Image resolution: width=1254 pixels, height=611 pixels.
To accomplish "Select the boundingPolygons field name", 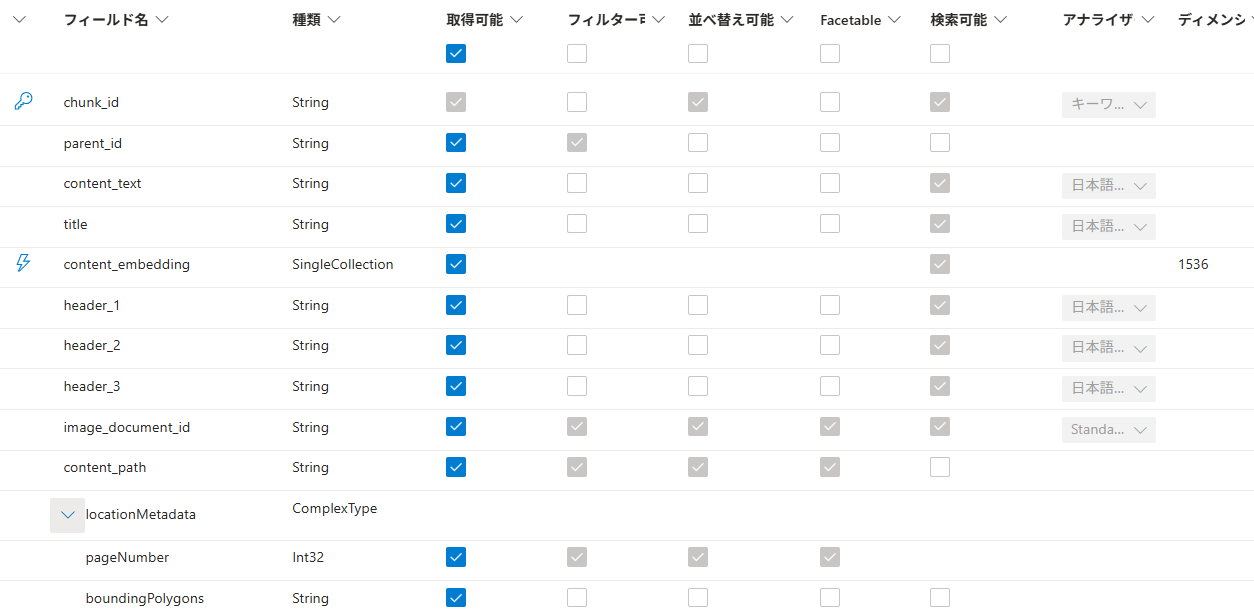I will (x=145, y=598).
